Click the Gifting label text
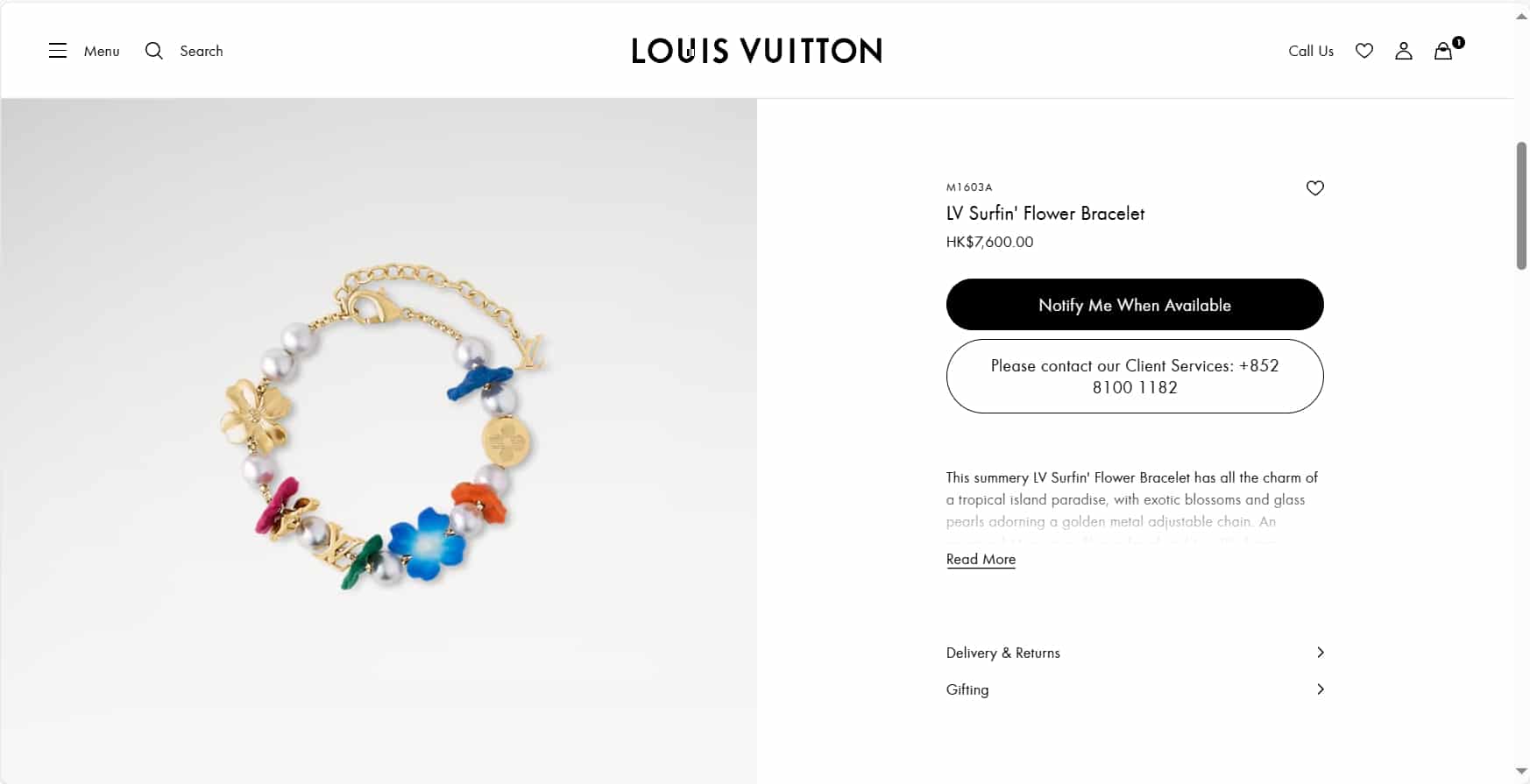The width and height of the screenshot is (1530, 784). [967, 689]
